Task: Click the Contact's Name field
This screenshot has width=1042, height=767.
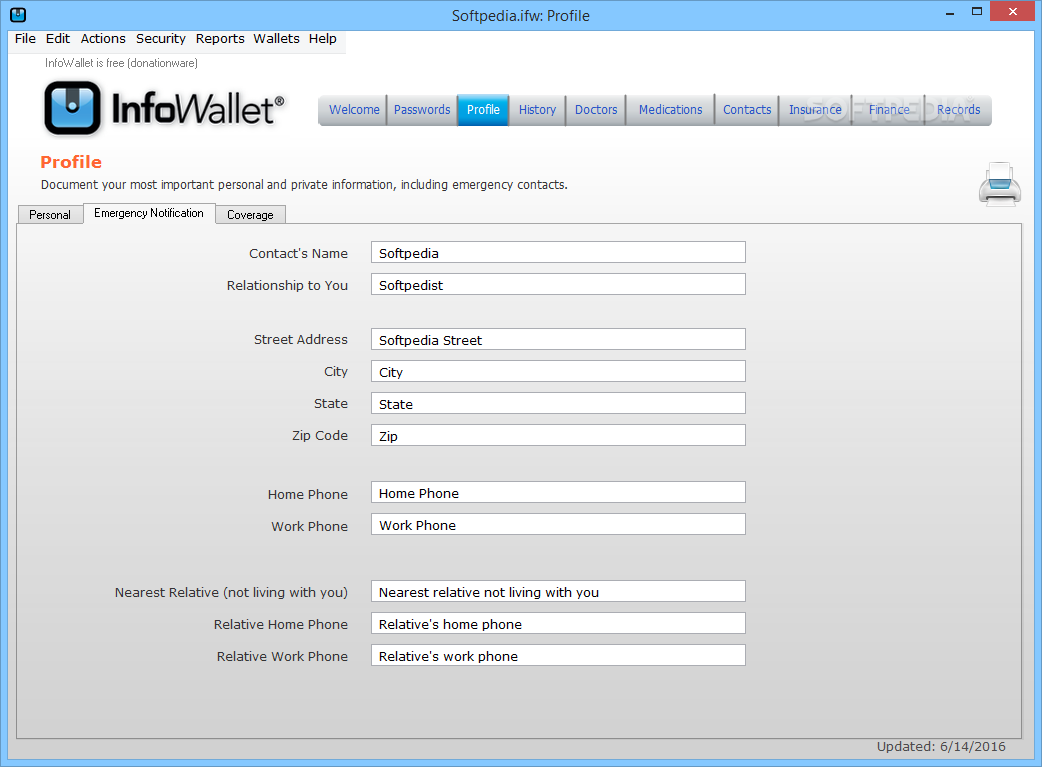Action: pyautogui.click(x=558, y=253)
